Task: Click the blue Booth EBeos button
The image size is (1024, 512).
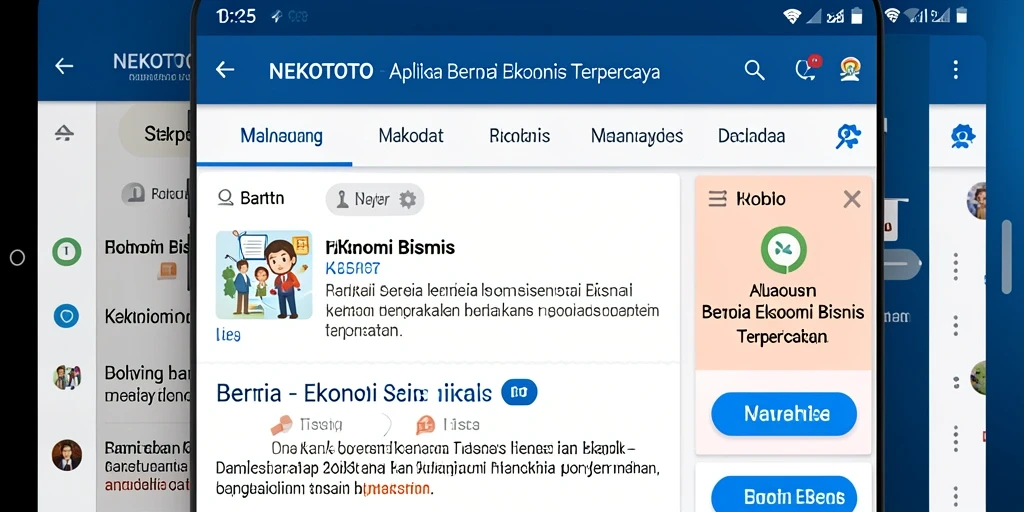Action: (784, 494)
